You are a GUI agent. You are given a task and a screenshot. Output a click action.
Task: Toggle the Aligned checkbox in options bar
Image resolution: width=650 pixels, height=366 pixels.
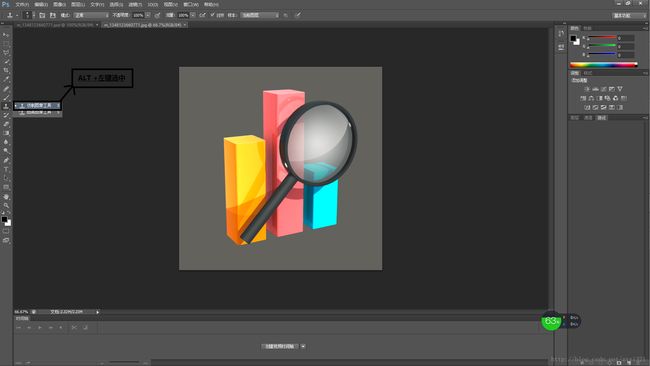(x=213, y=15)
